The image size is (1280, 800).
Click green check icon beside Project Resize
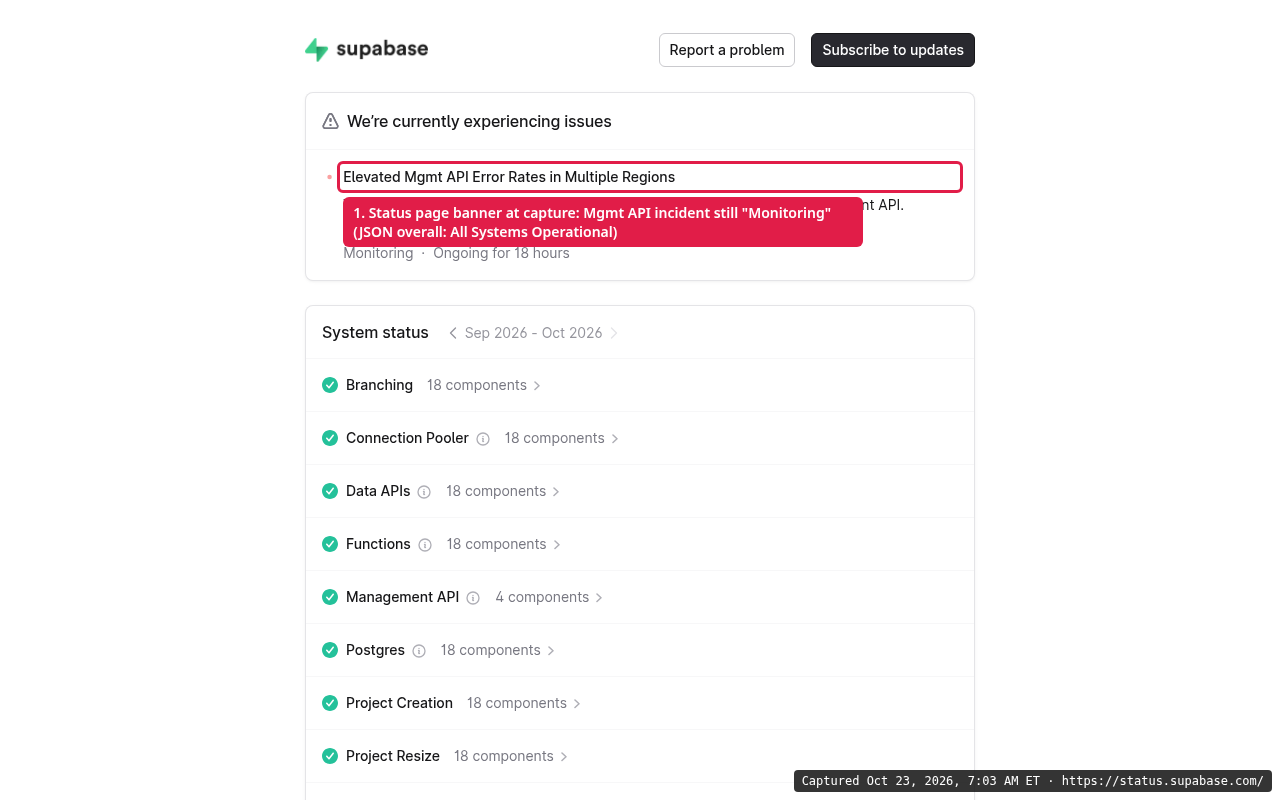coord(330,756)
